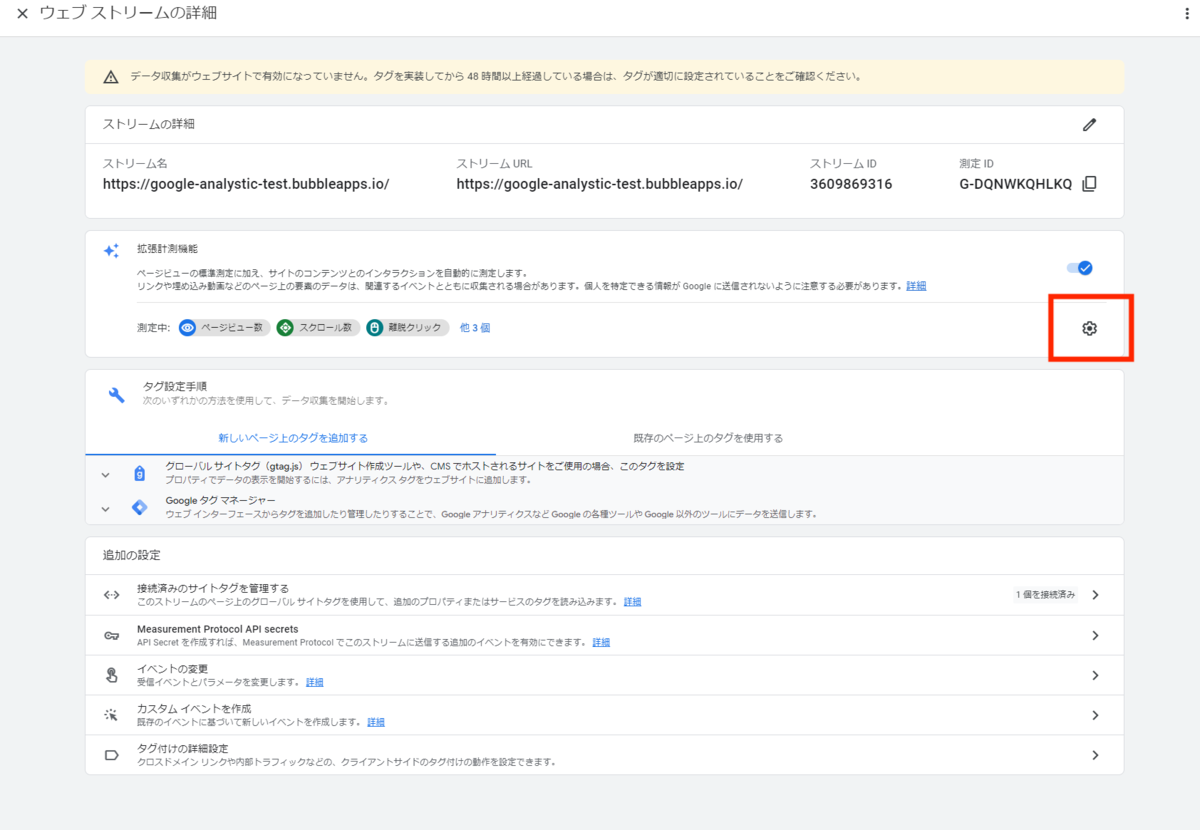Open 詳細 link for connected site tags

pos(633,602)
